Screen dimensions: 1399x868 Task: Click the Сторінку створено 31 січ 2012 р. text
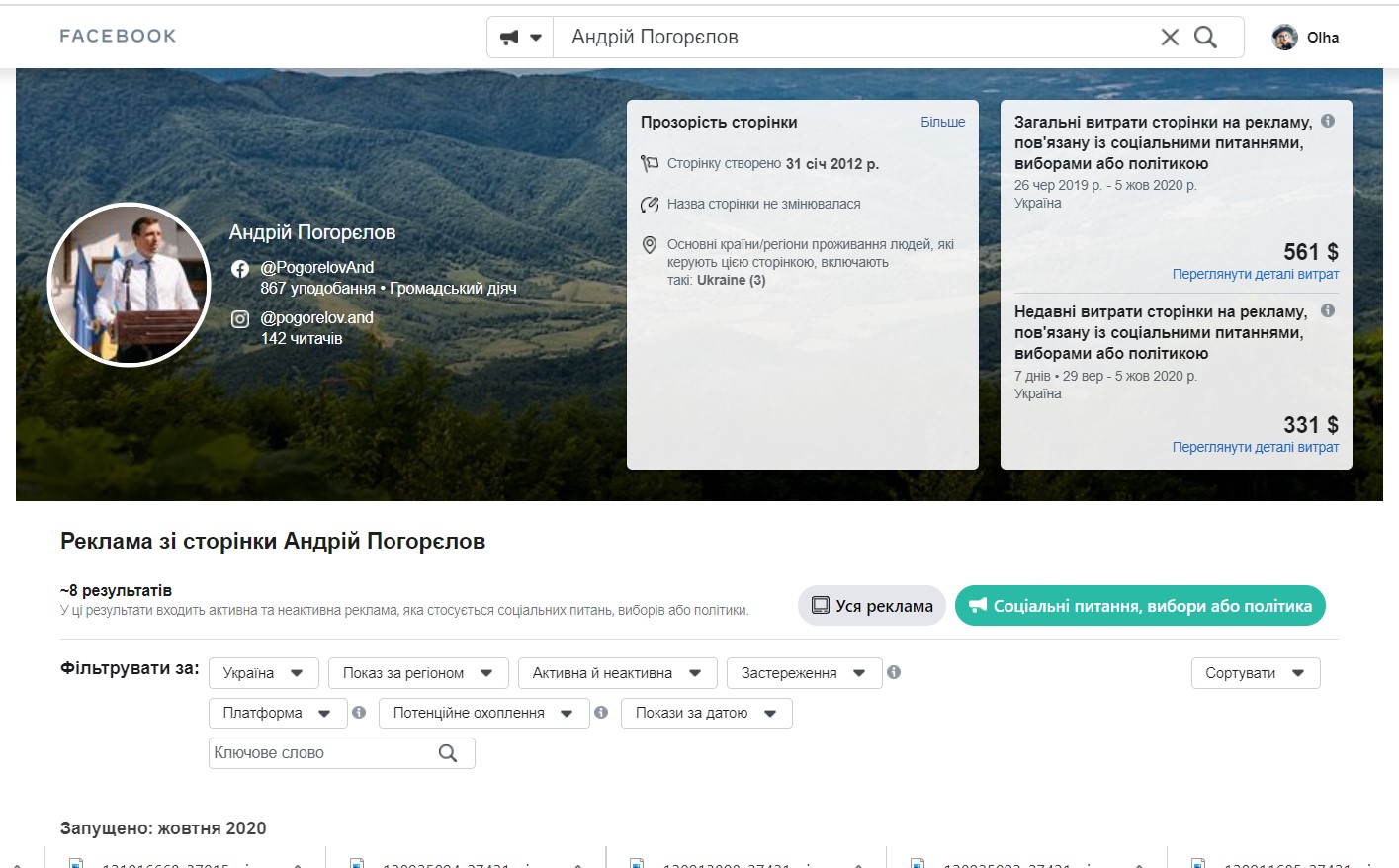[773, 164]
